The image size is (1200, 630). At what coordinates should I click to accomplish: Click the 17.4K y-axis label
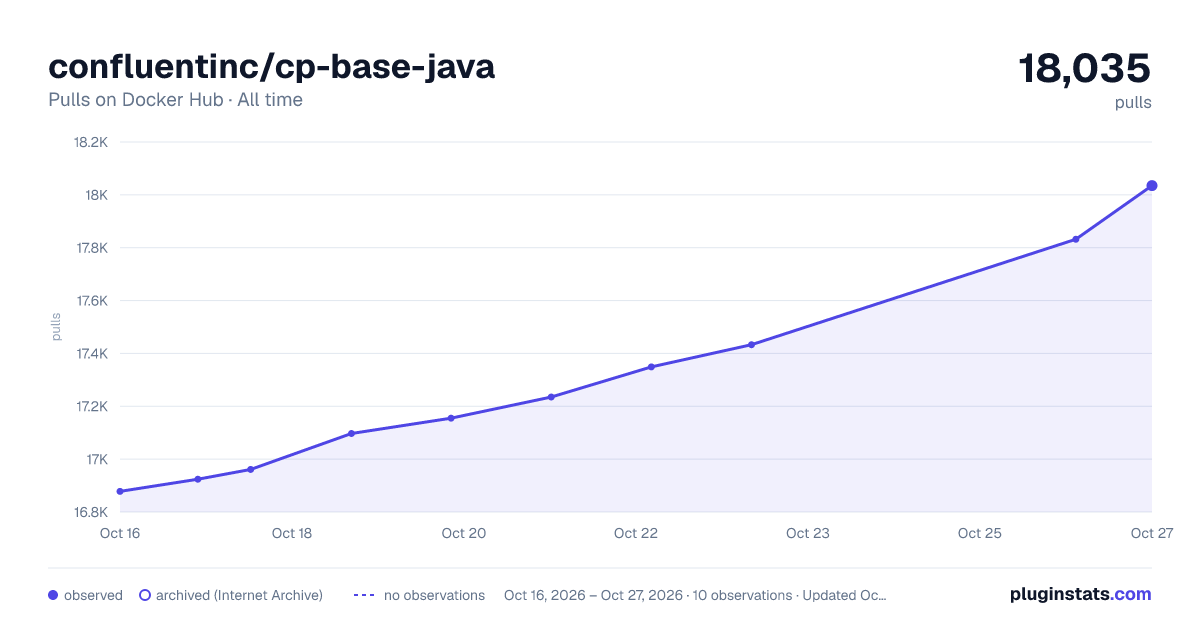click(90, 354)
